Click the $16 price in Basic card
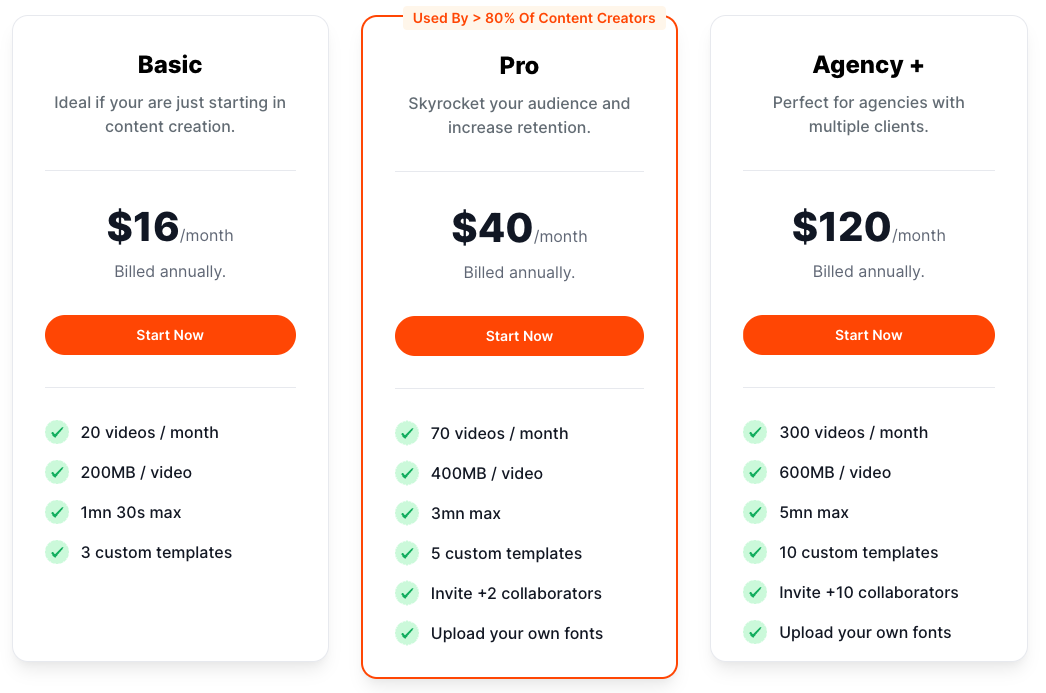The height and width of the screenshot is (693, 1046). (143, 227)
